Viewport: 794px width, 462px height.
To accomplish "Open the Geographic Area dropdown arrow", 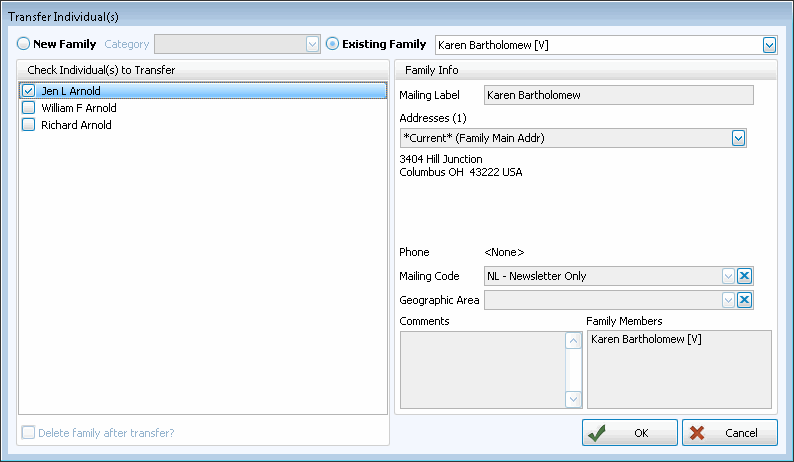I will [x=727, y=300].
